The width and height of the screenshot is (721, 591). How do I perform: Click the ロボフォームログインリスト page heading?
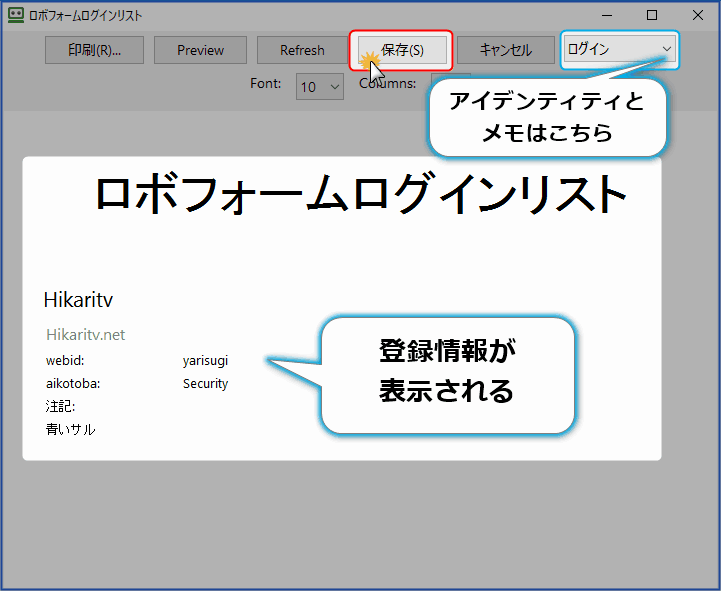click(360, 194)
